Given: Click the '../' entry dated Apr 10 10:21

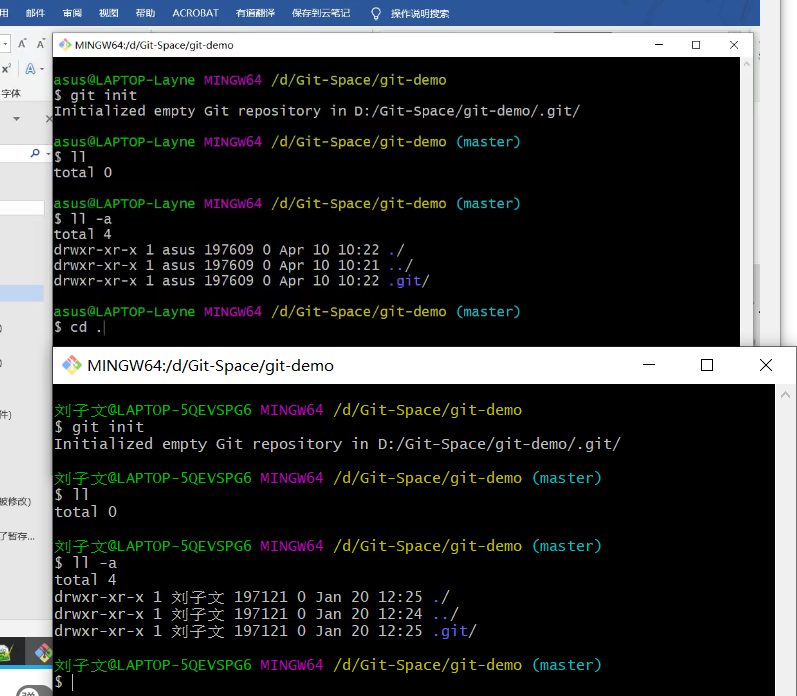Looking at the screenshot, I should point(401,265).
